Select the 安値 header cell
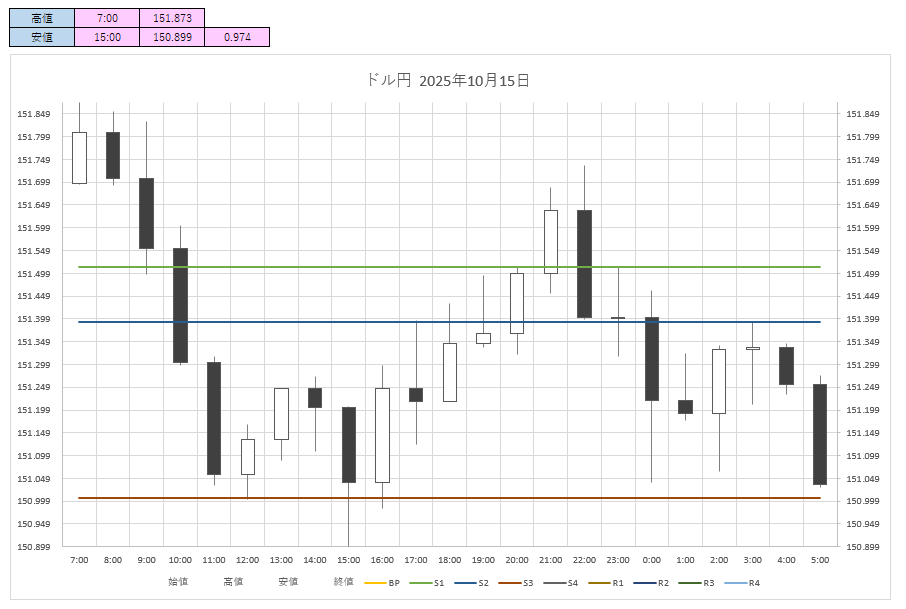Screen dimensions: 906x609 point(41,37)
